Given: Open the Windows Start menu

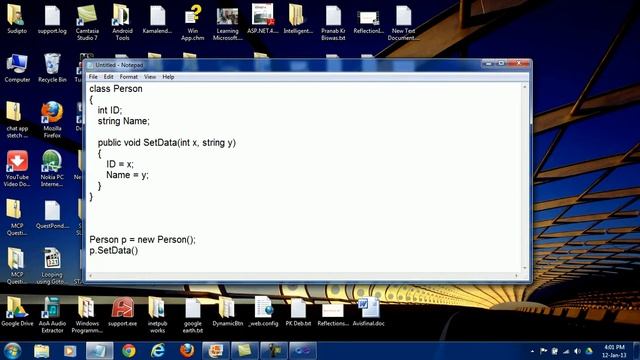Looking at the screenshot, I should [12, 351].
